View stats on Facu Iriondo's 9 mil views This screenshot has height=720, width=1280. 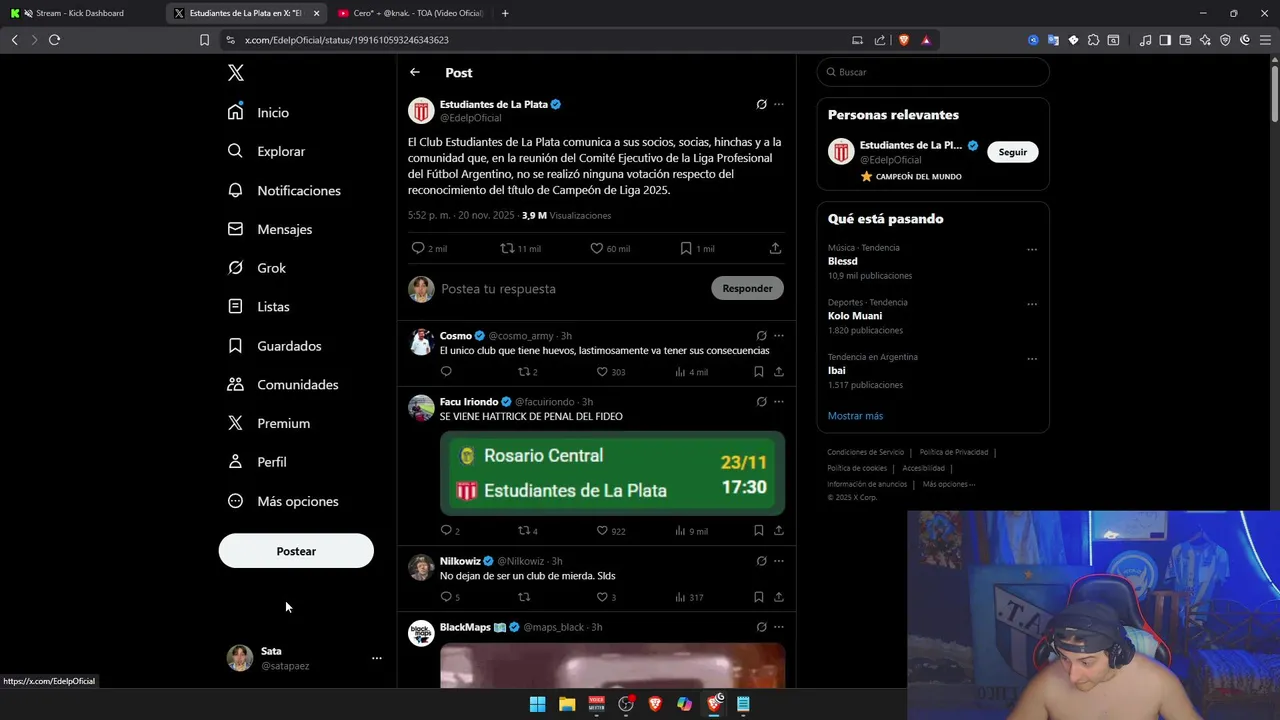tap(691, 531)
